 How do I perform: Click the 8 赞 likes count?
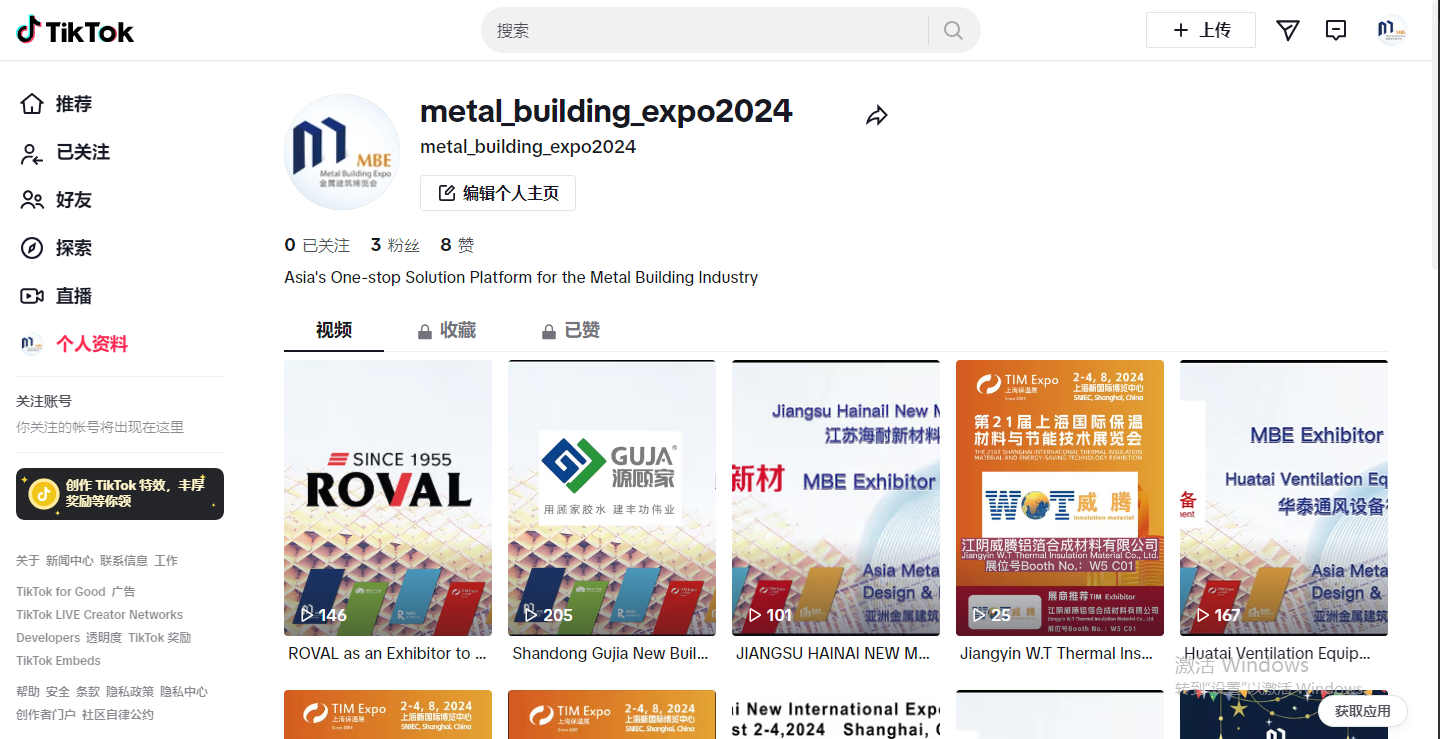pyautogui.click(x=457, y=245)
